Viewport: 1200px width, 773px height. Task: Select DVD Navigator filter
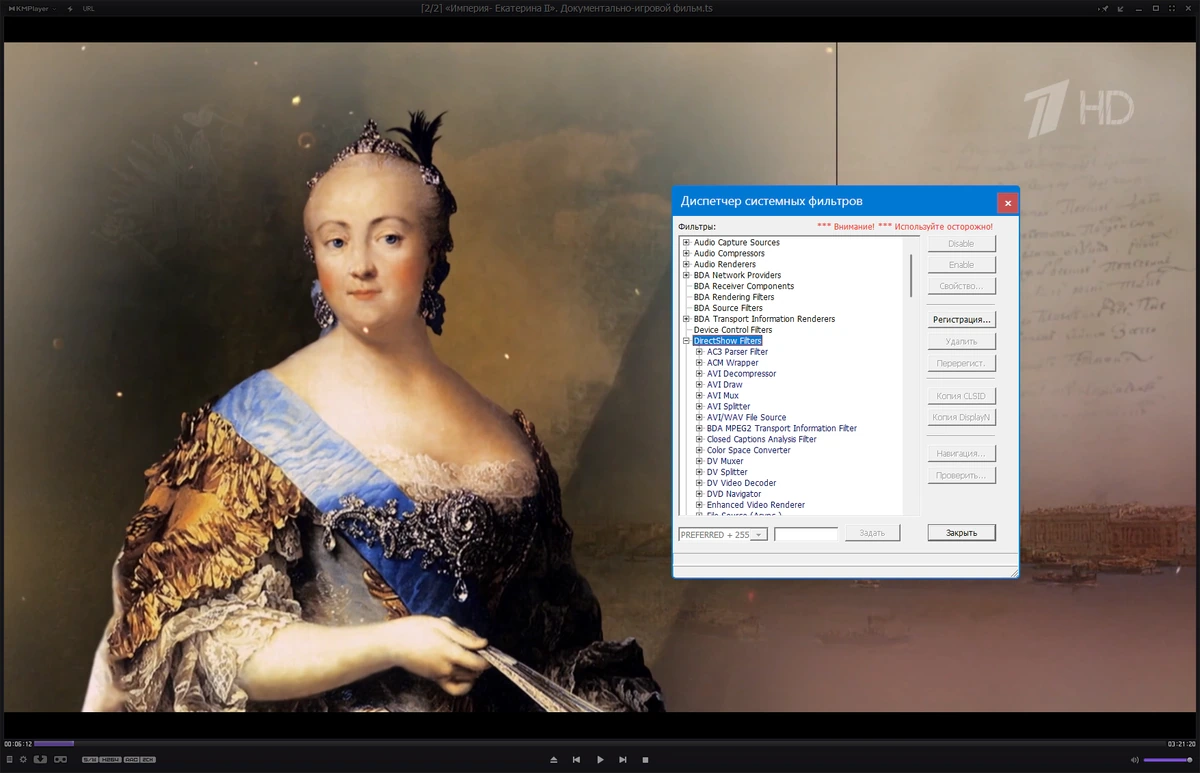[x=734, y=495]
